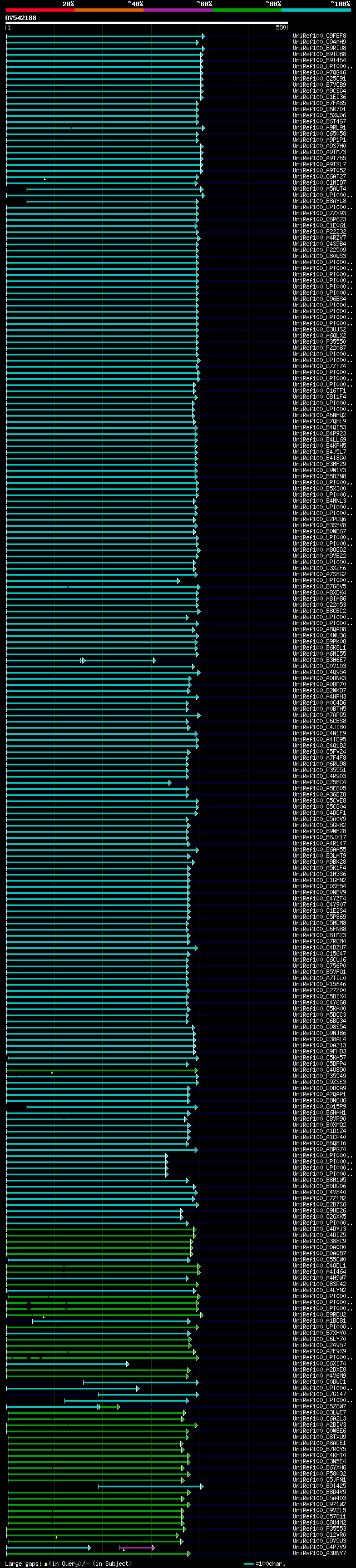Click UniRef100_Q5CVE8 hit label
Image resolution: width=356 pixels, height=1568 pixels.
coord(319,800)
